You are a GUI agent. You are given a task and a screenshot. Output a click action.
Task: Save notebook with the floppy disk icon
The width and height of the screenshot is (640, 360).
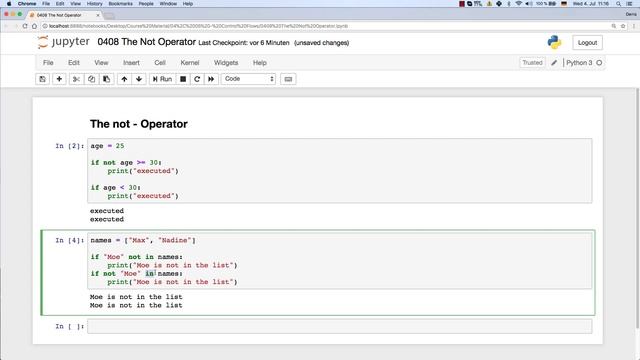click(42, 79)
